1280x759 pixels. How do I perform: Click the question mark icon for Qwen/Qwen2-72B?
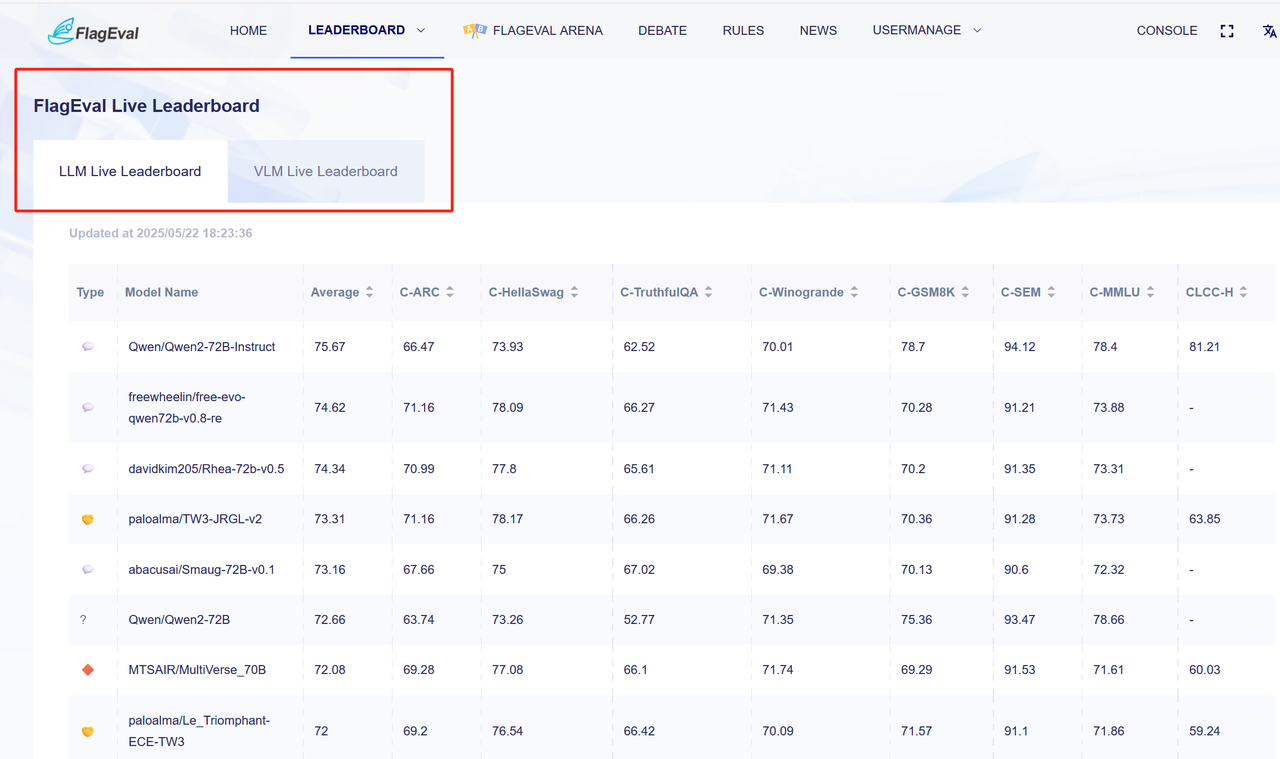tap(83, 620)
